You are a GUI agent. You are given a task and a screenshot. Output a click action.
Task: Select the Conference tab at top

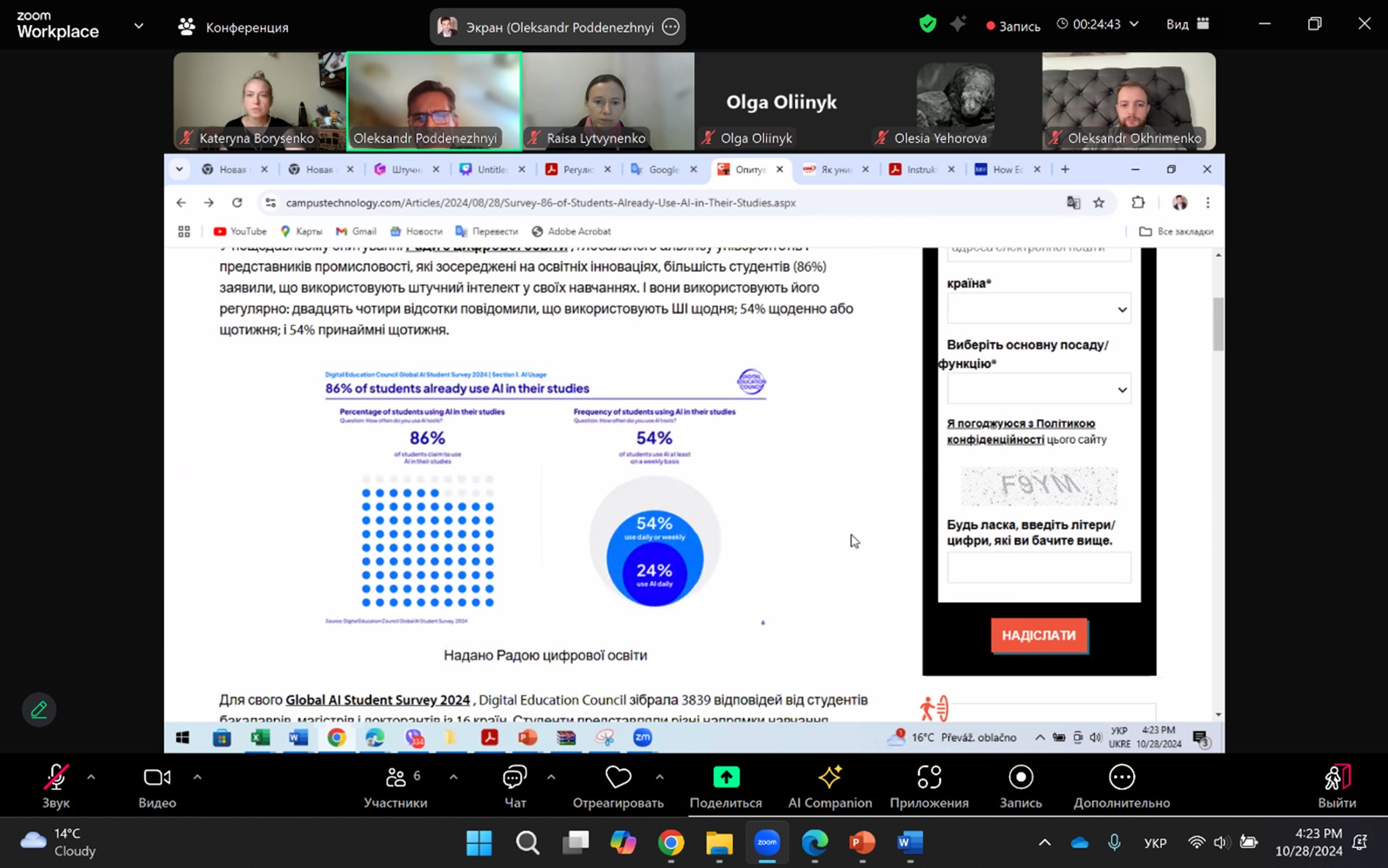234,27
